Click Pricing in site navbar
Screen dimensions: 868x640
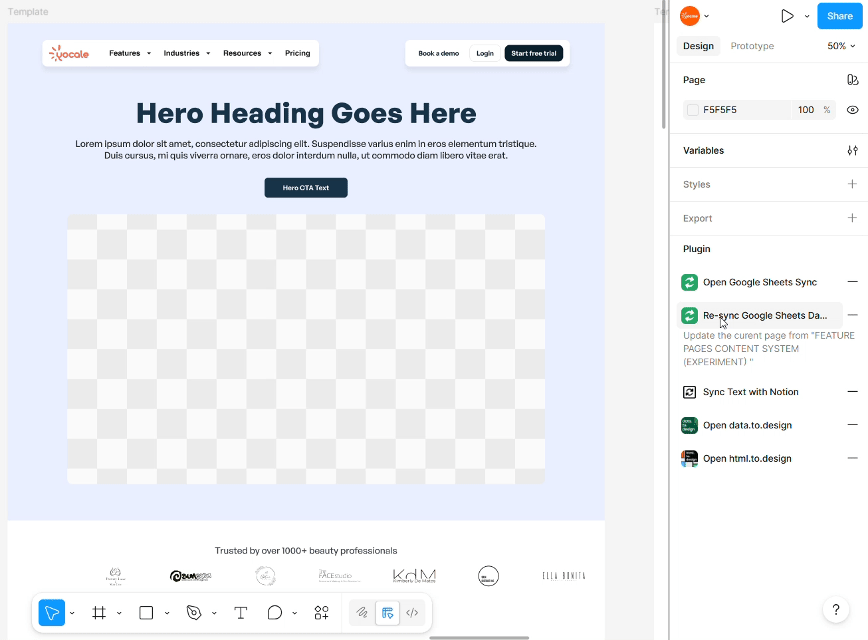pyautogui.click(x=297, y=53)
